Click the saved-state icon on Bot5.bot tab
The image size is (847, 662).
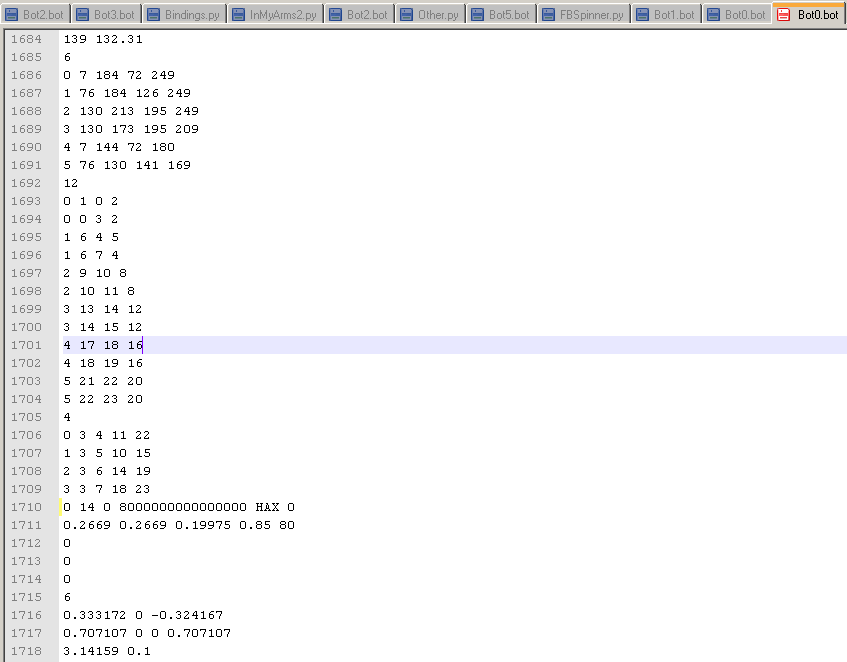tap(477, 15)
